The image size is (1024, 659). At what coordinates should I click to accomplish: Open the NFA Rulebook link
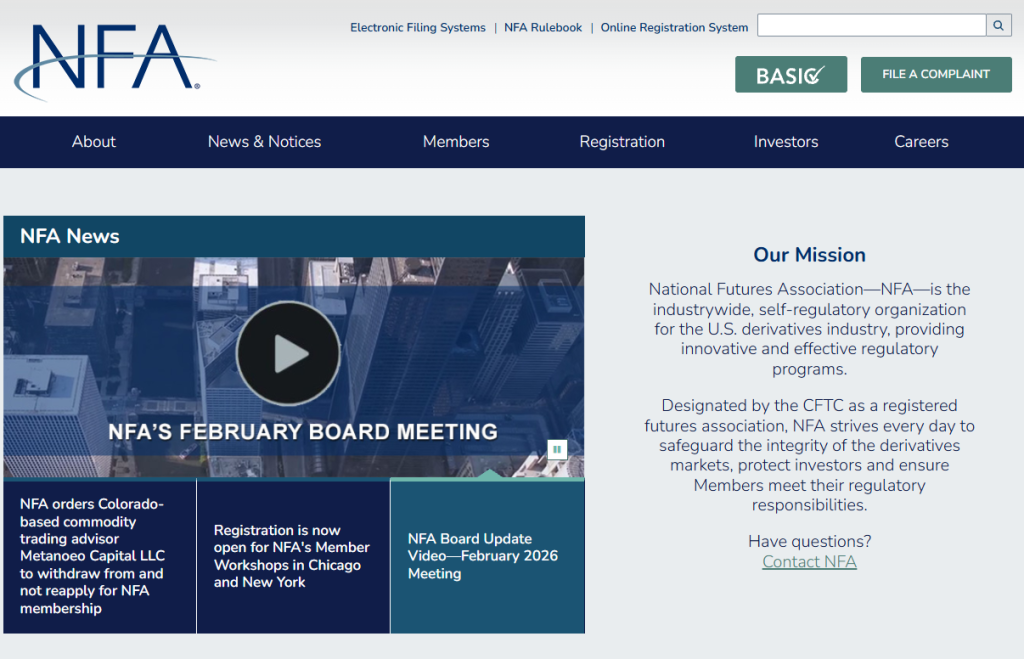(x=543, y=27)
